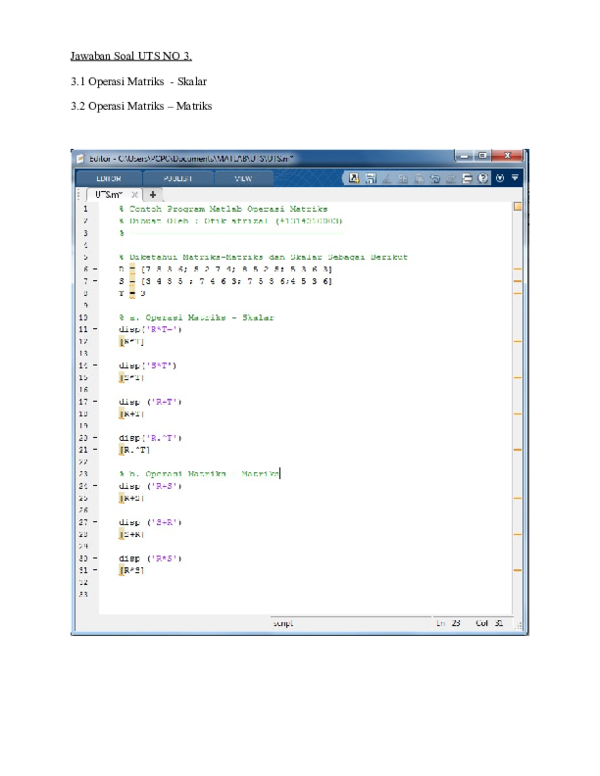Click the disp('R.^T') statement on line 20
Image resolution: width=600 pixels, height=776 pixels.
point(150,438)
